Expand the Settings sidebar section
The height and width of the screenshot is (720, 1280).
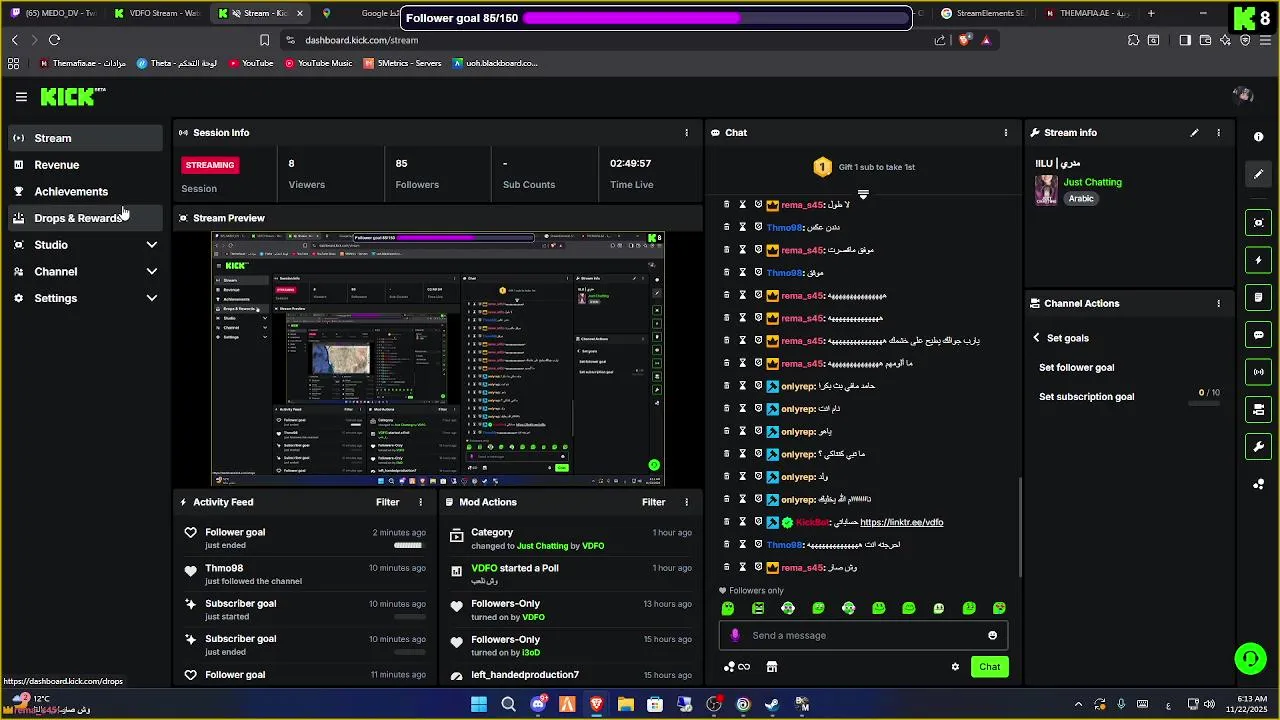coord(85,298)
